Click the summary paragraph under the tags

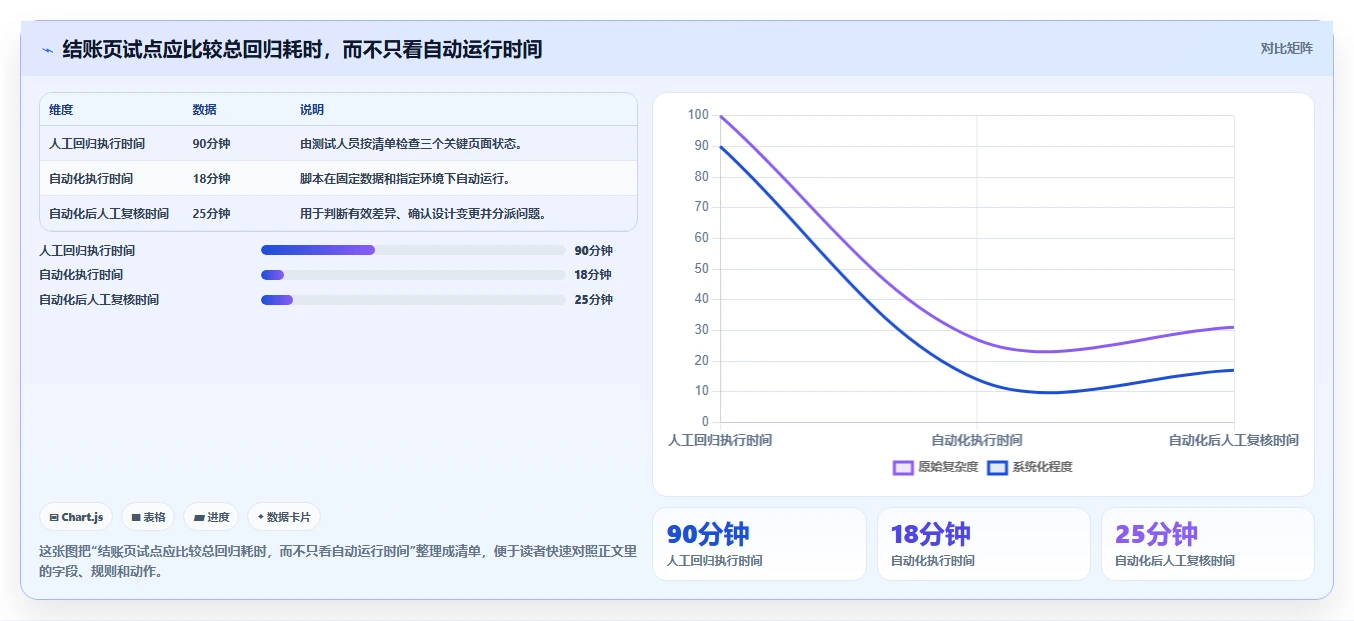coord(338,561)
